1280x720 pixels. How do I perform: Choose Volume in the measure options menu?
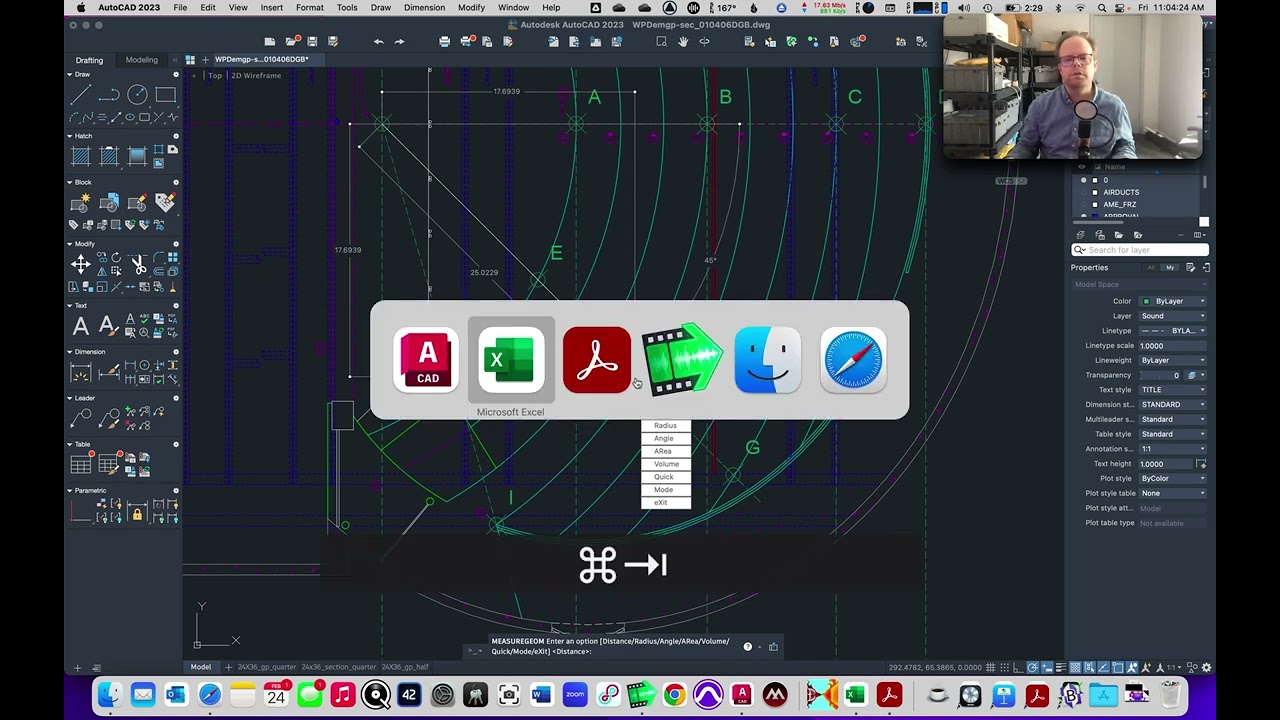click(665, 464)
